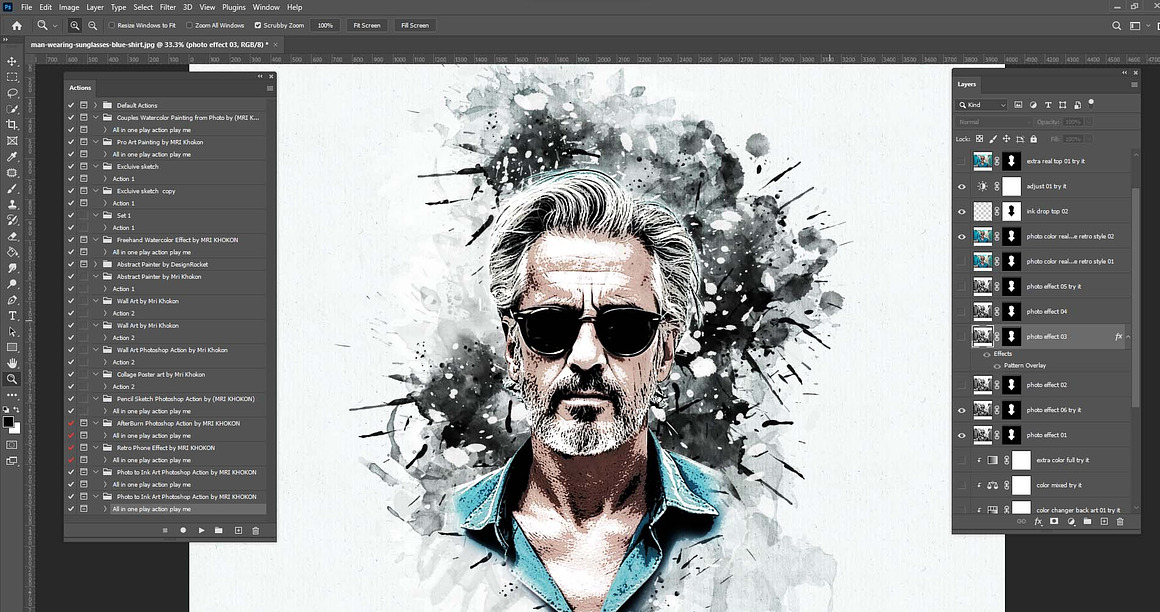Select the Move tool
This screenshot has height=612, width=1160.
tap(12, 61)
